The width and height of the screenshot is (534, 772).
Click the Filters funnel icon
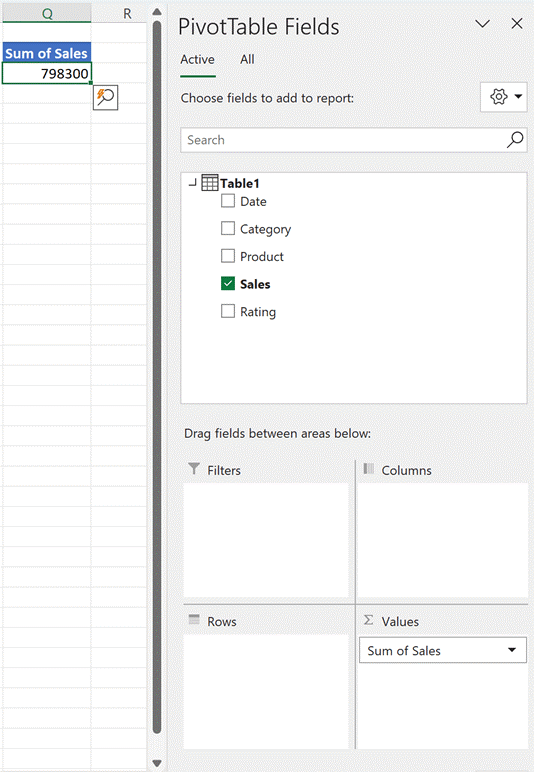tap(194, 469)
